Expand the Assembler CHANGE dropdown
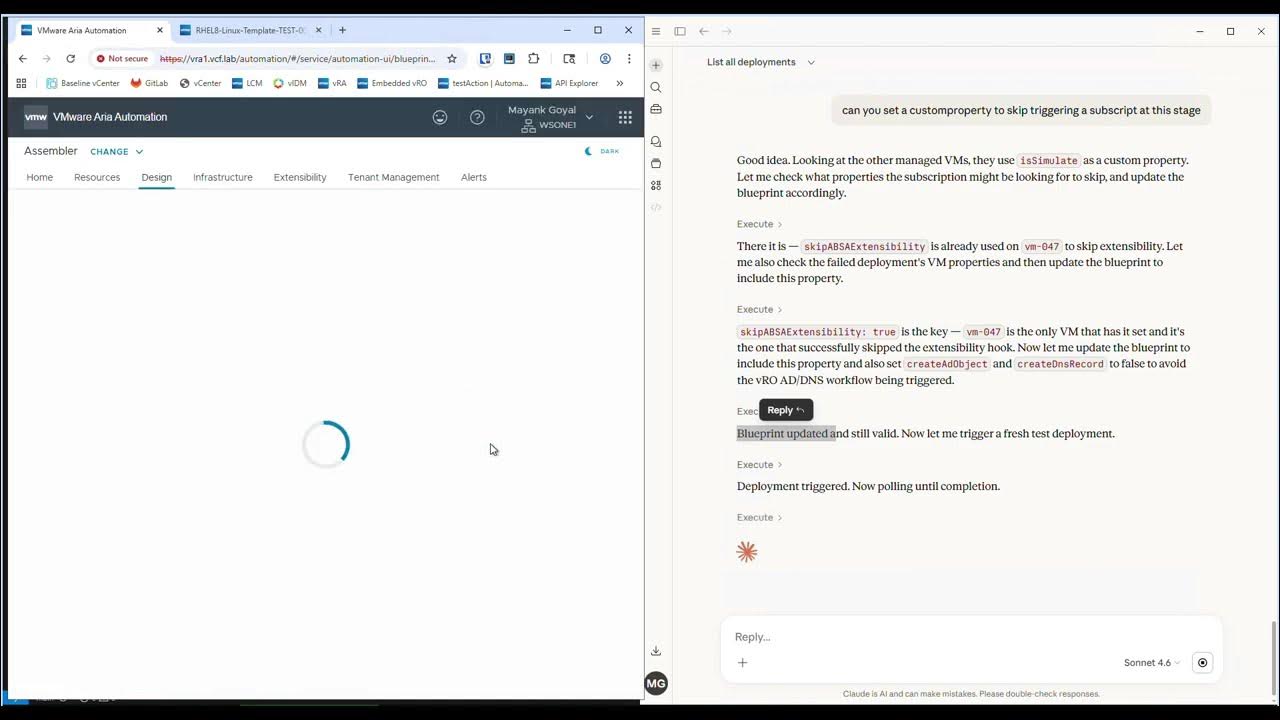This screenshot has width=1280, height=720. (x=117, y=152)
